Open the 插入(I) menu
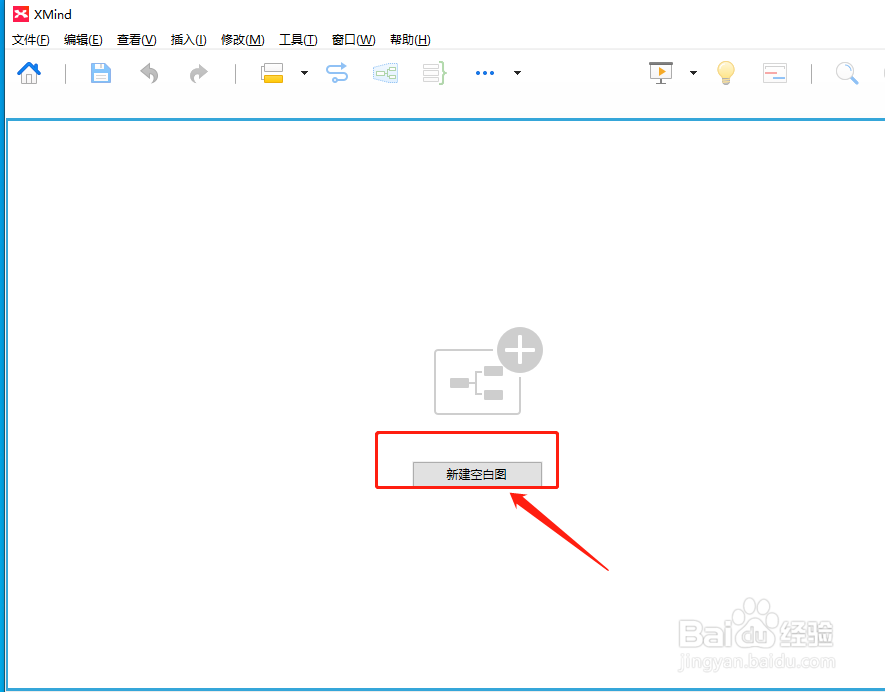The height and width of the screenshot is (692, 885). point(189,40)
